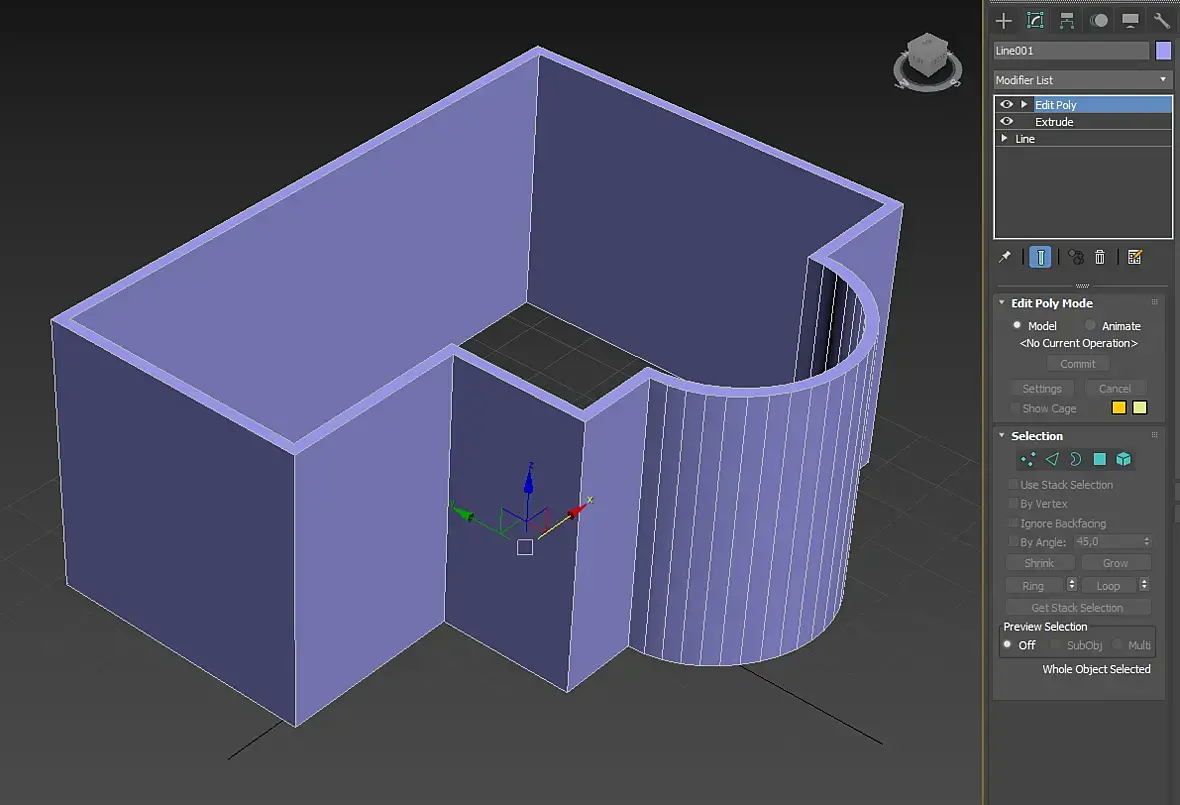
Task: Open the orange cage color swatch
Action: pos(1119,408)
